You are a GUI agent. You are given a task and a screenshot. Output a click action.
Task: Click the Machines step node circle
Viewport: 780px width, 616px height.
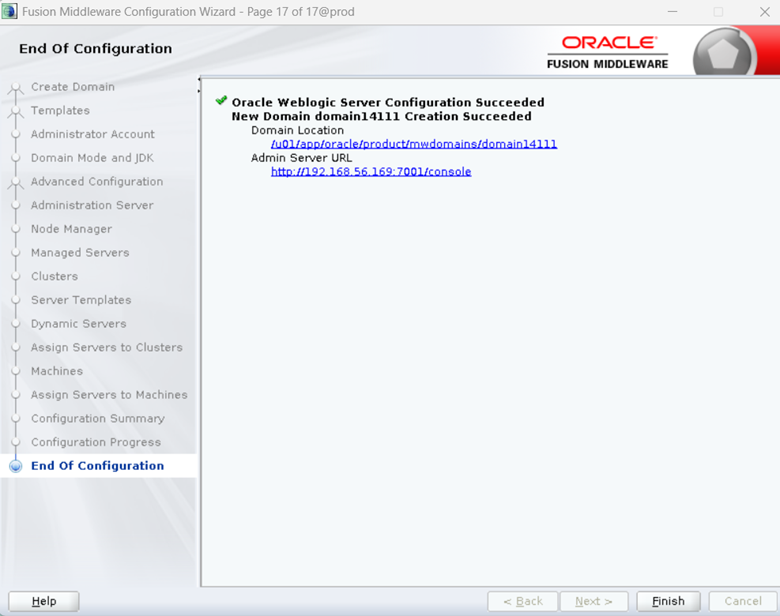(16, 371)
